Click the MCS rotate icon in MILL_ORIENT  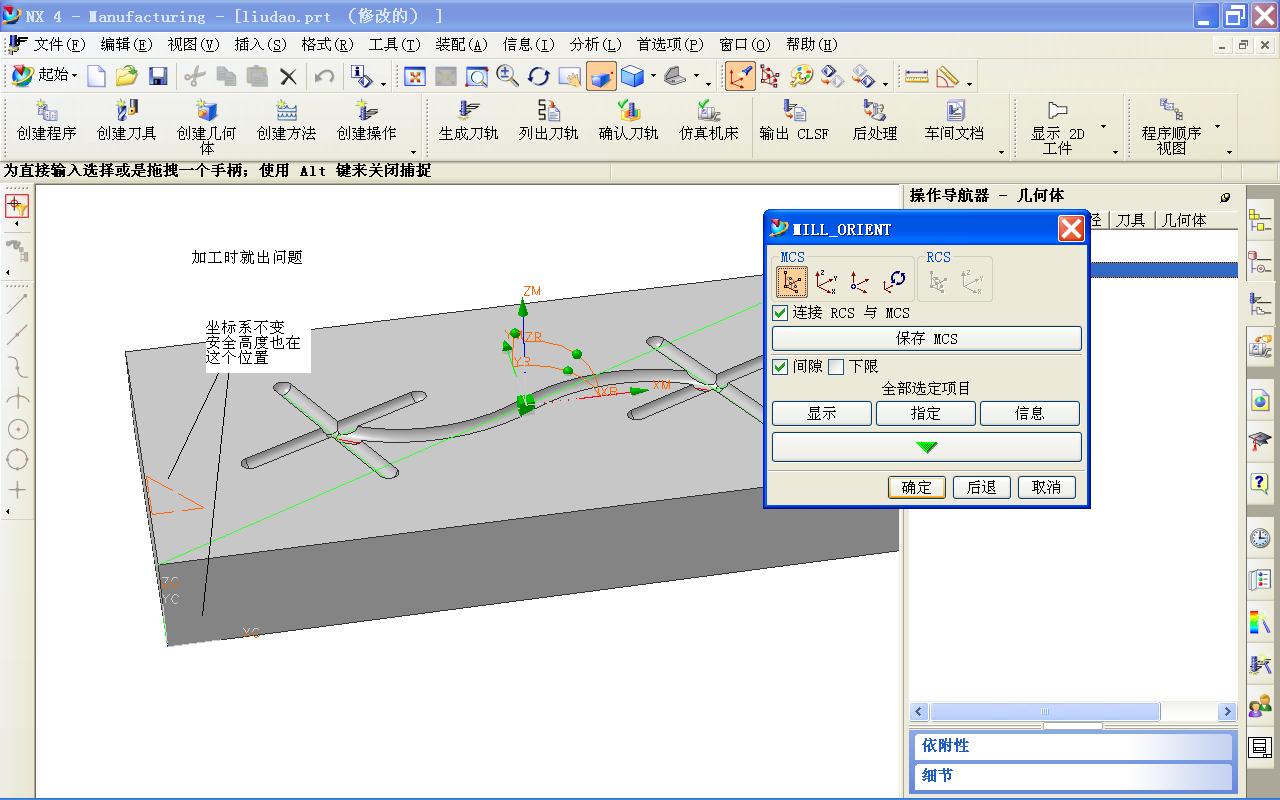pos(896,282)
